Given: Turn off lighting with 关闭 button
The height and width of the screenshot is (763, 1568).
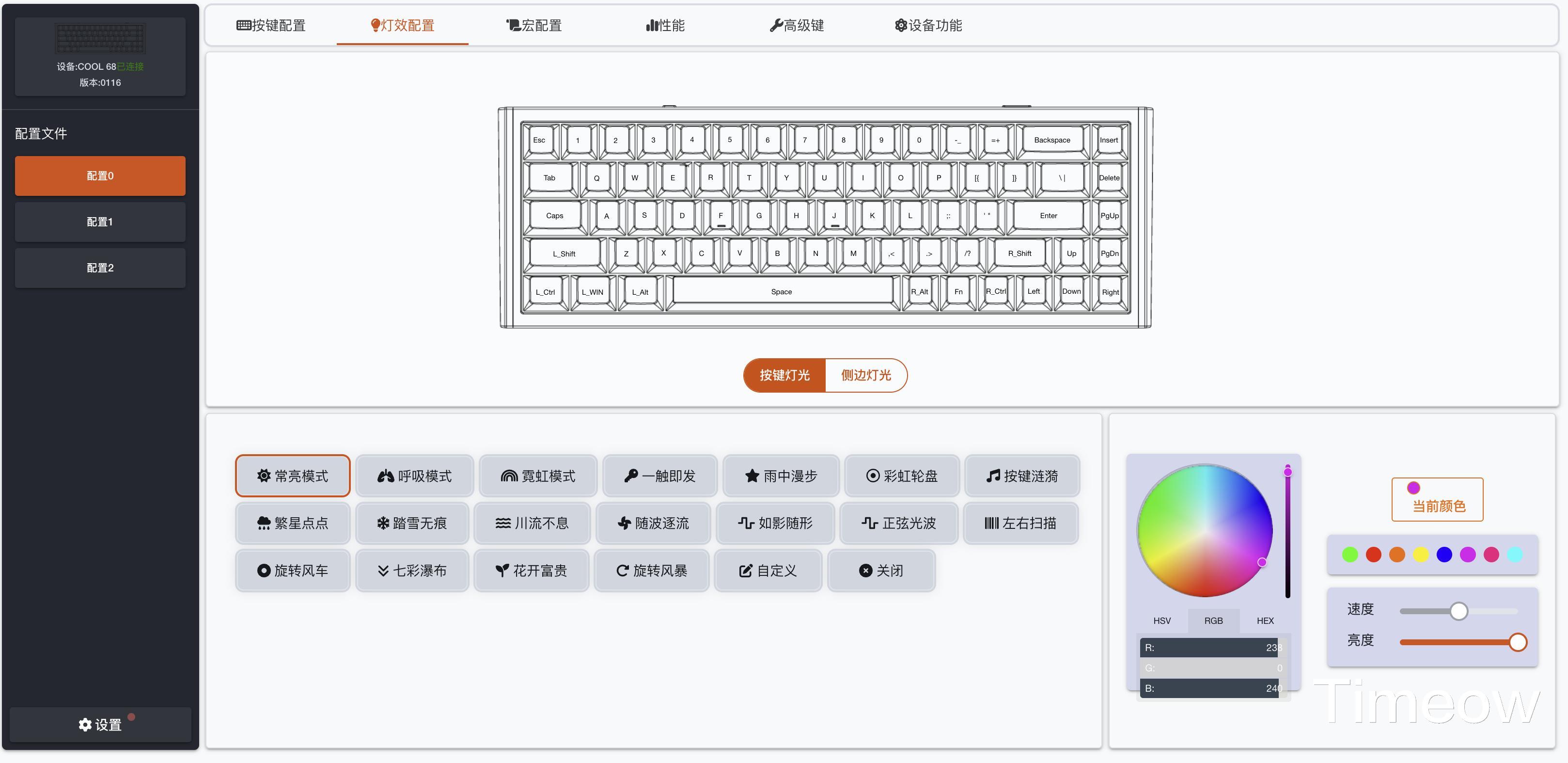Looking at the screenshot, I should click(x=881, y=571).
